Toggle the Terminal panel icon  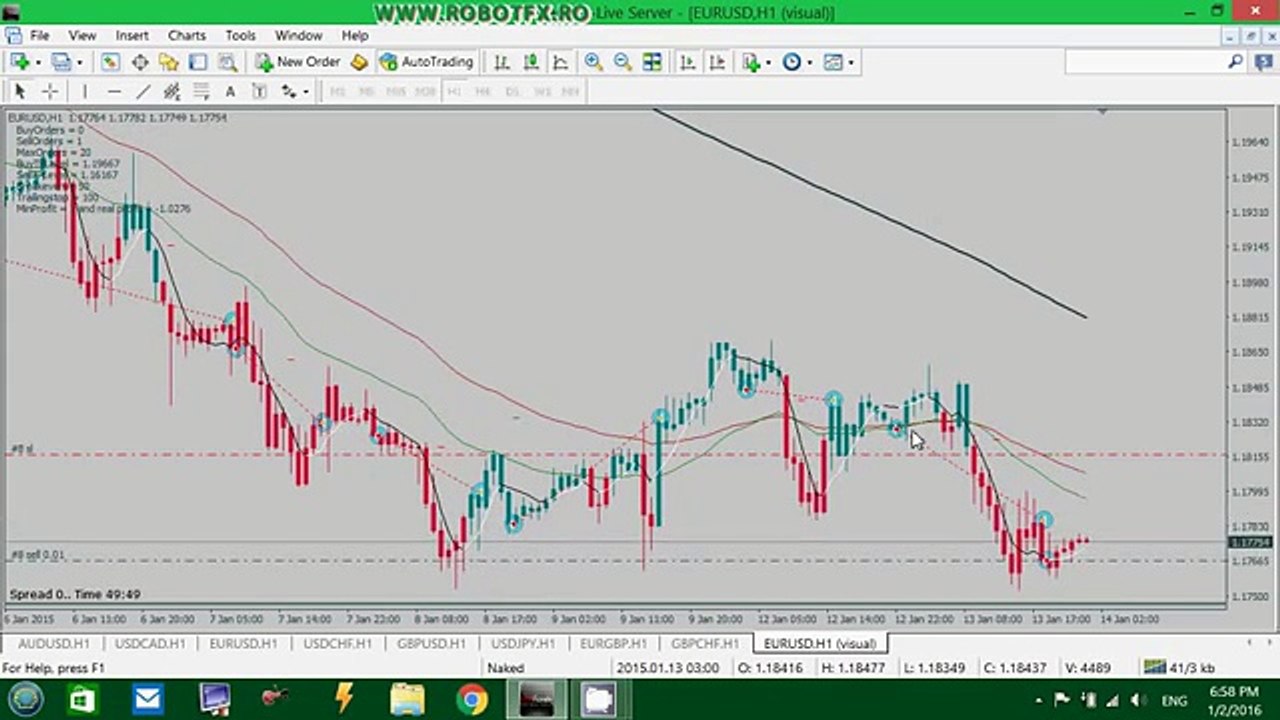coord(198,62)
